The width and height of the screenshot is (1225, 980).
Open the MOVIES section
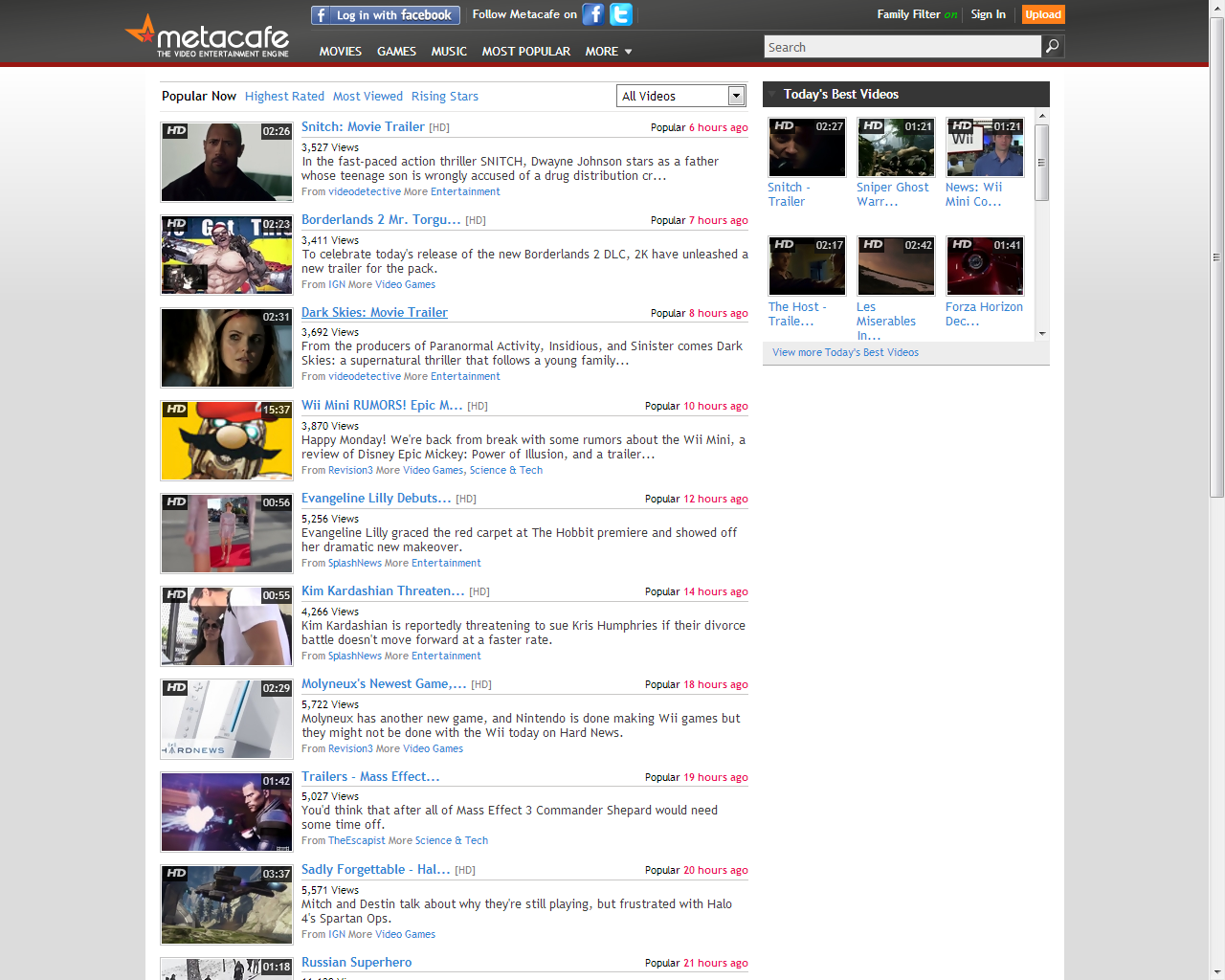(x=341, y=52)
